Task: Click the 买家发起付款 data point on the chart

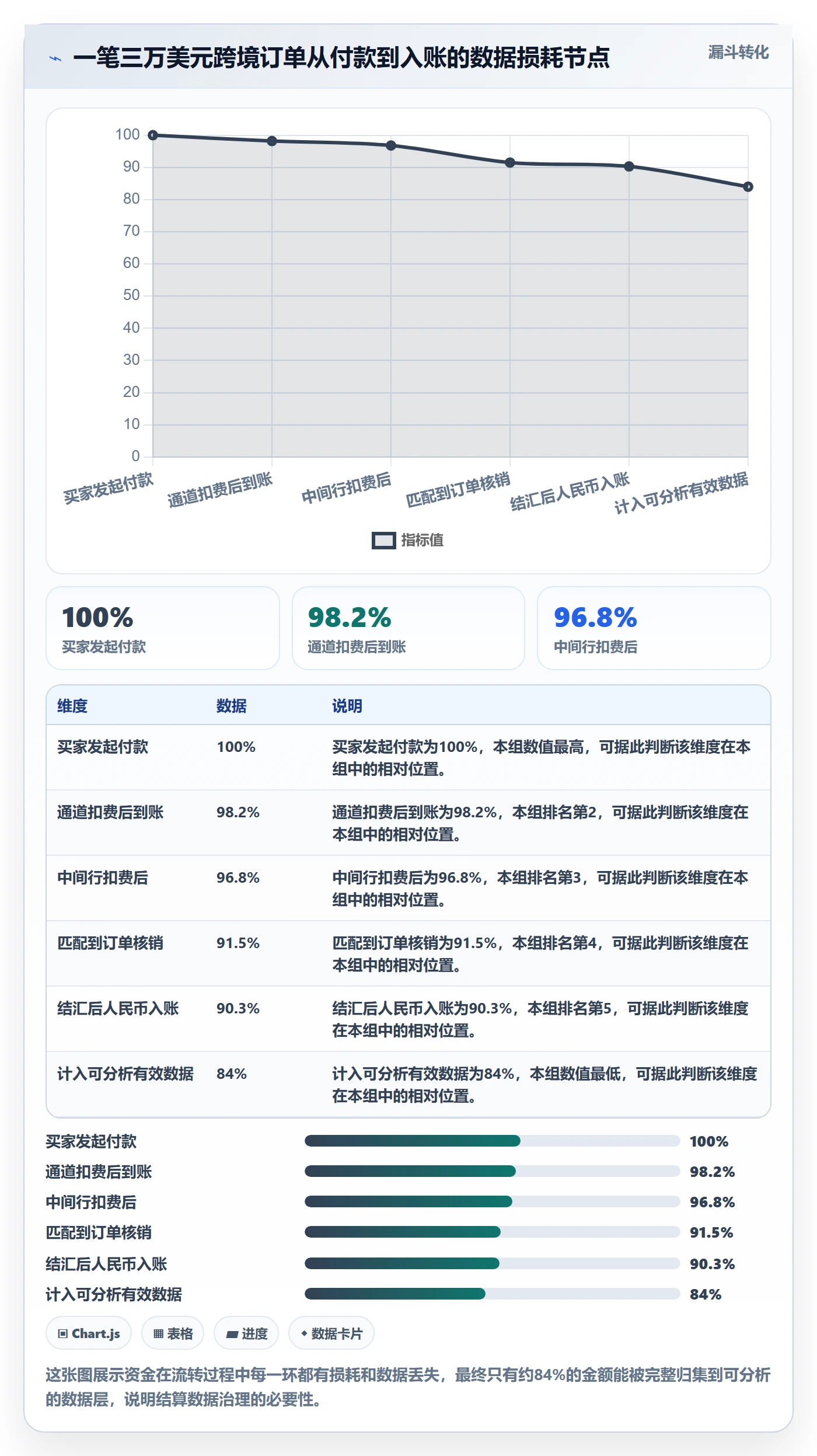Action: [x=153, y=135]
